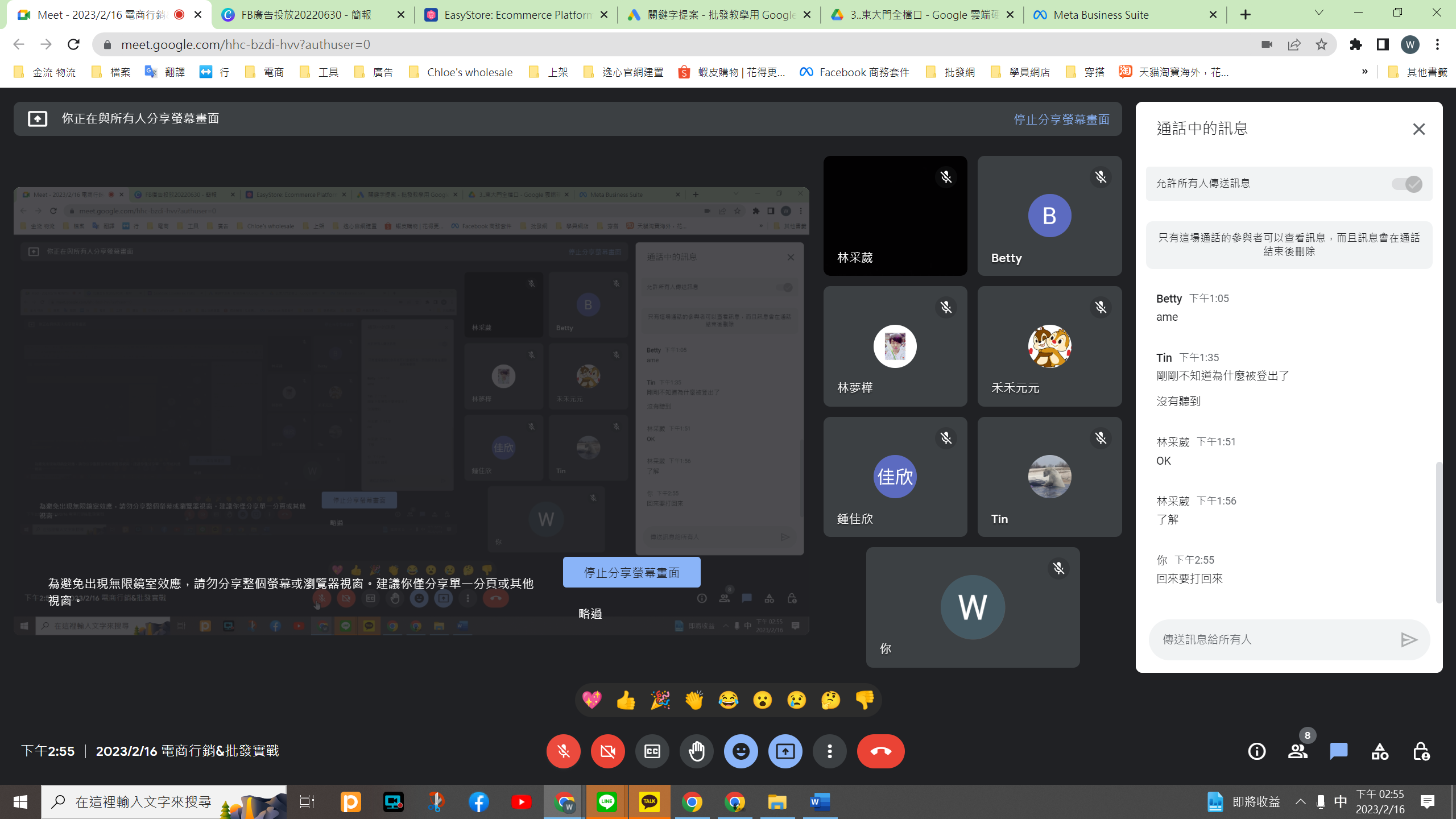Image resolution: width=1456 pixels, height=819 pixels.
Task: Expand hidden system tray icons
Action: click(1301, 802)
